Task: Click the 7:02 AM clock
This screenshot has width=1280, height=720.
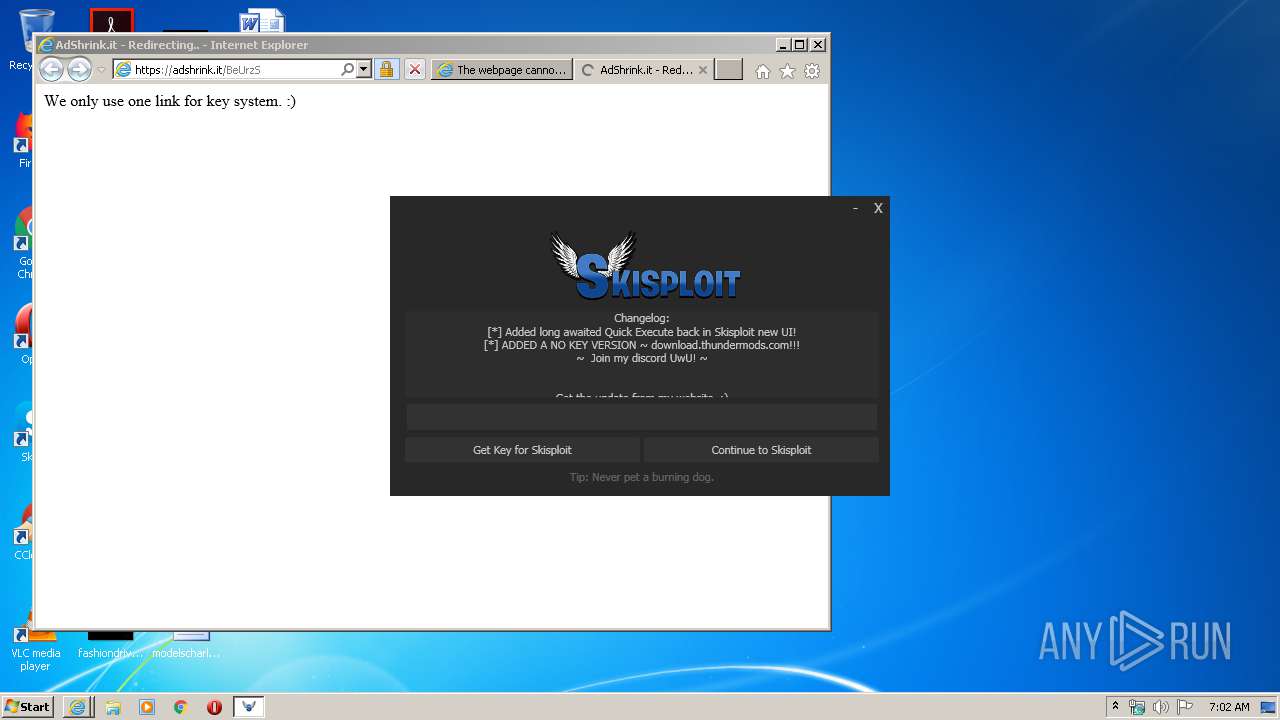Action: pos(1229,707)
